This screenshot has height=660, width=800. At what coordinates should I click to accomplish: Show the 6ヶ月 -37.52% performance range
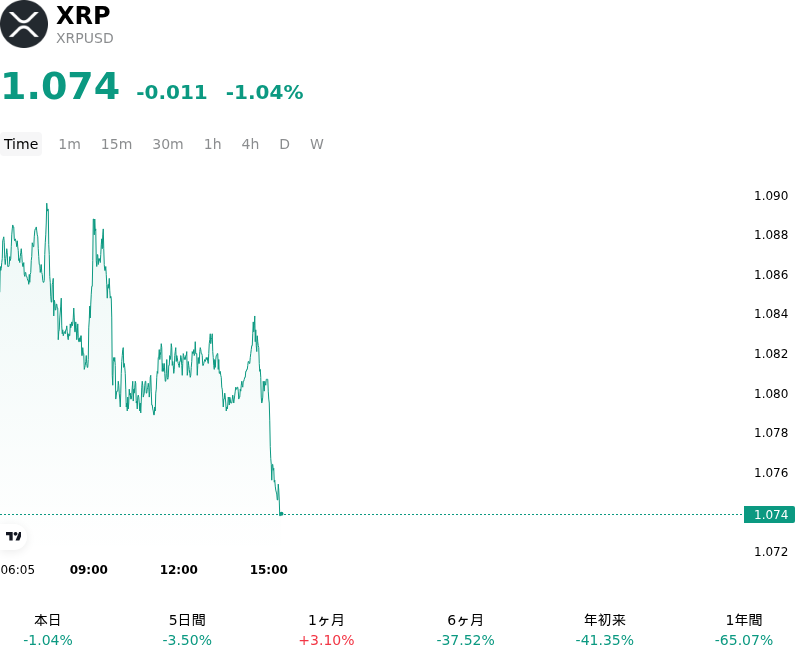pos(465,630)
